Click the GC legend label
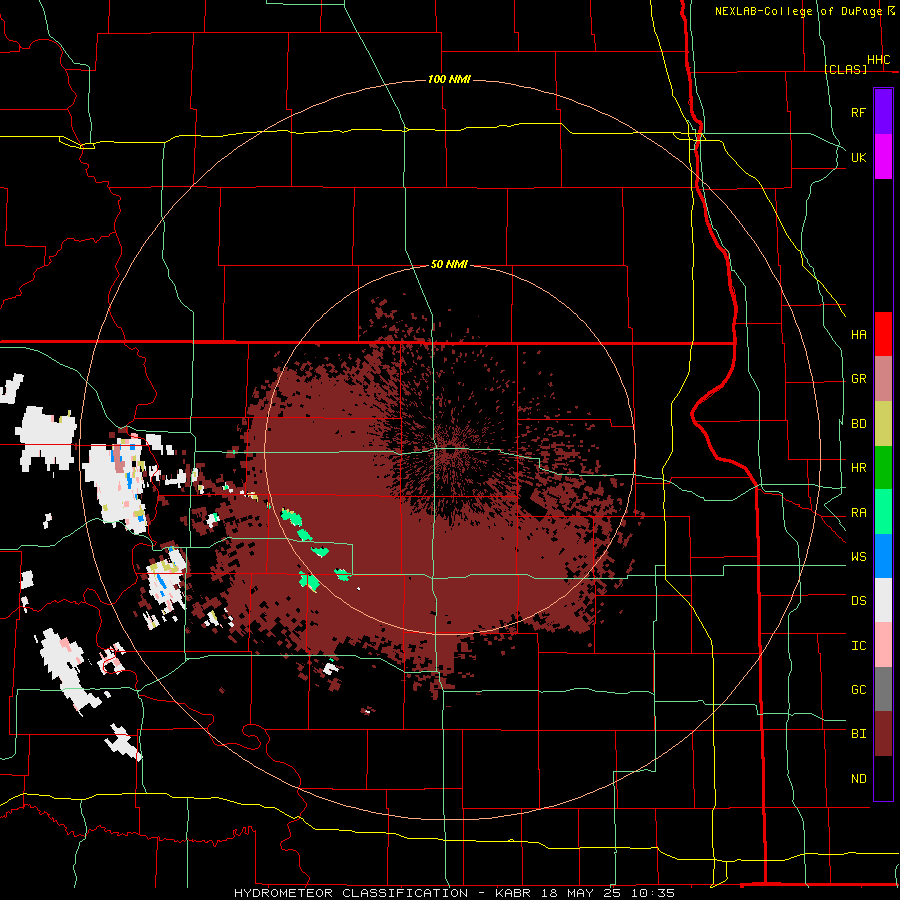 click(x=858, y=690)
